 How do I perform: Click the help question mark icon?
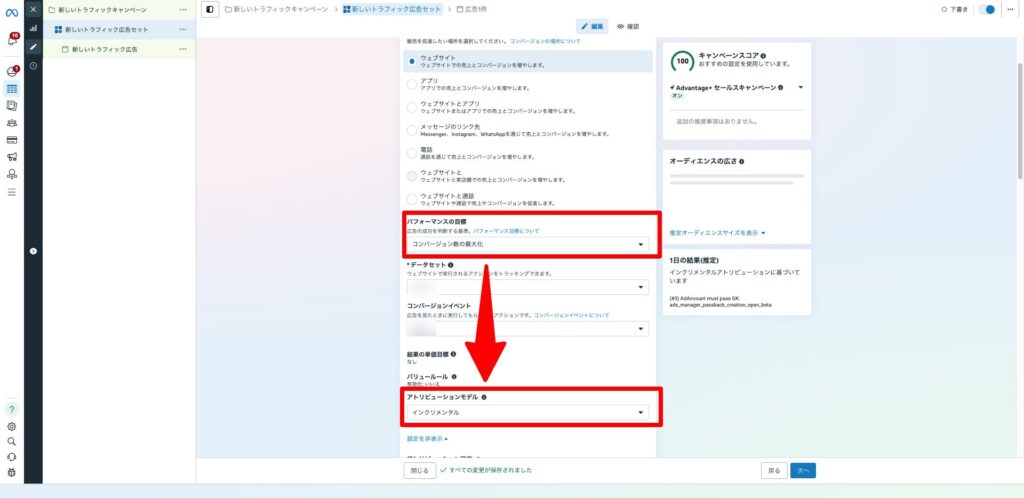(12, 410)
